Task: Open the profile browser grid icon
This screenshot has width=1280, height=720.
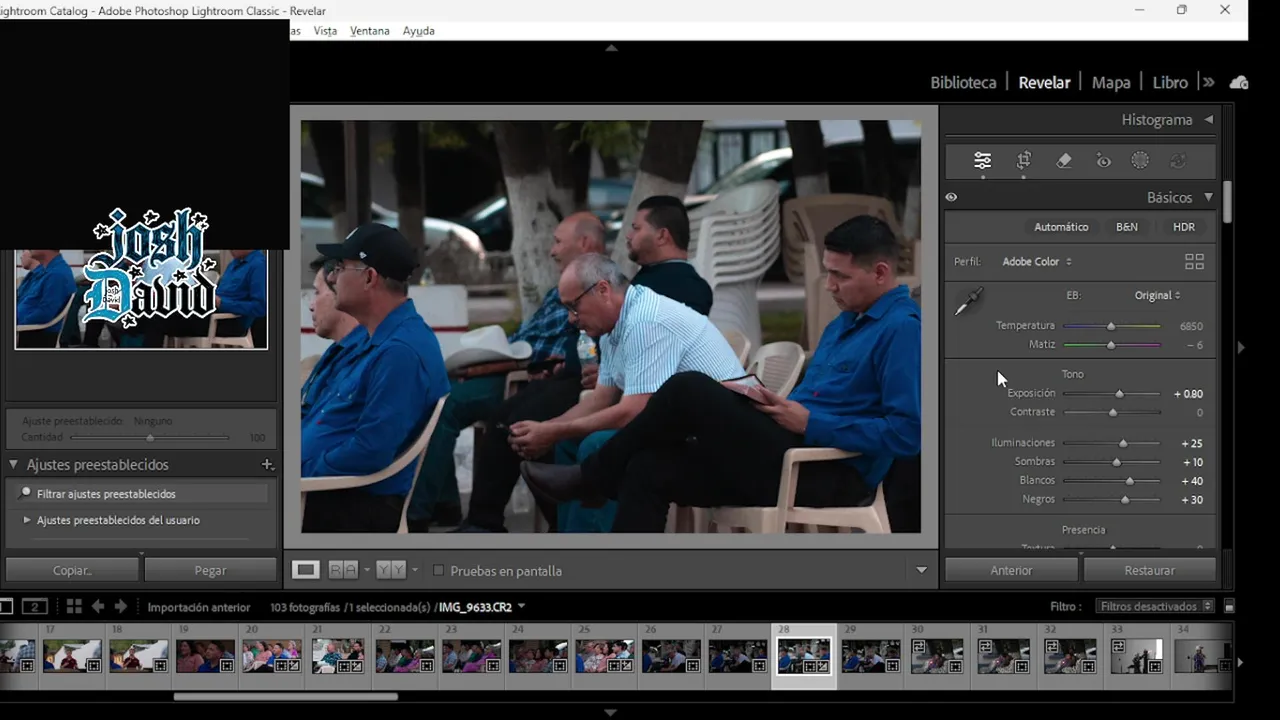Action: [1194, 262]
